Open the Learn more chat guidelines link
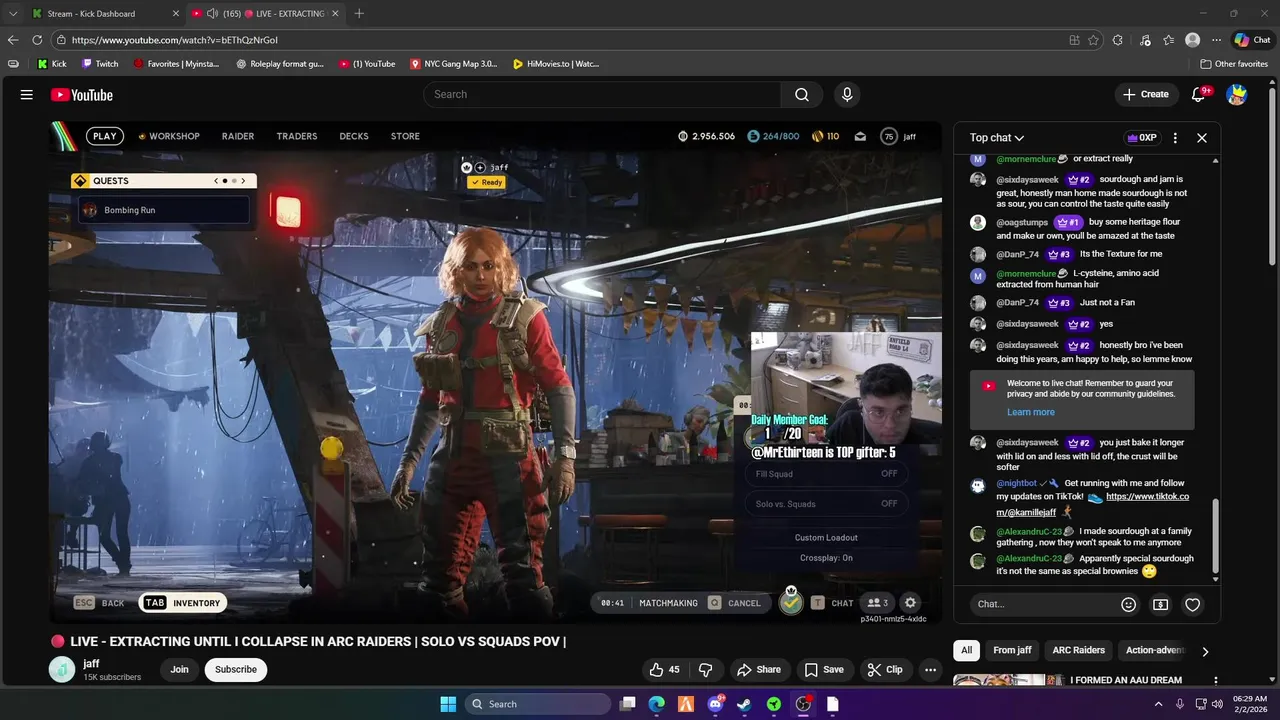Viewport: 1280px width, 720px height. 1030,412
